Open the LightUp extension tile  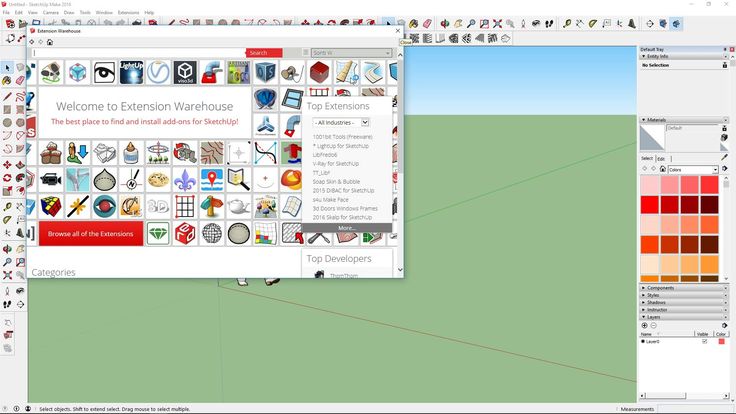(x=131, y=72)
